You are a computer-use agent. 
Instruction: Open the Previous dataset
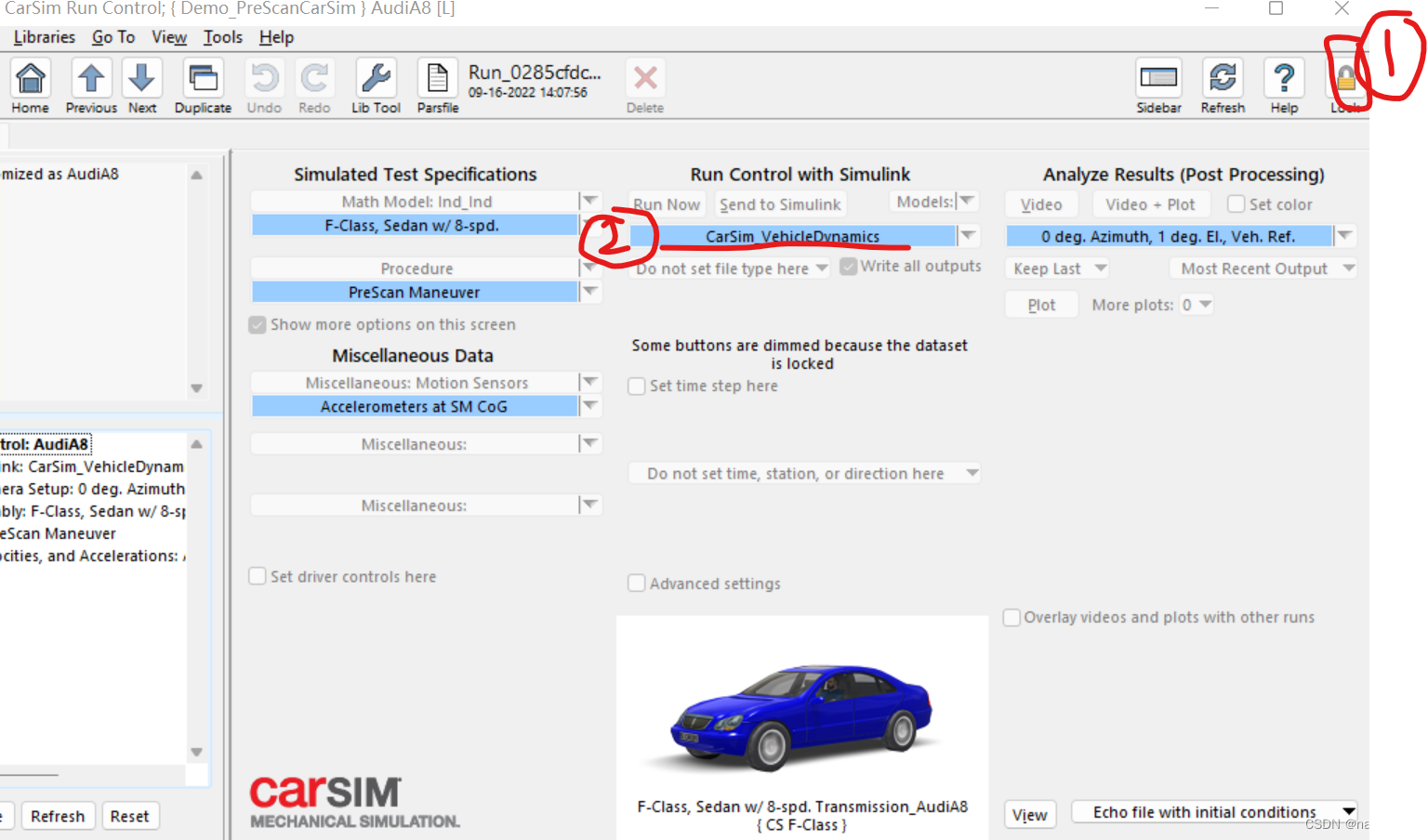91,79
